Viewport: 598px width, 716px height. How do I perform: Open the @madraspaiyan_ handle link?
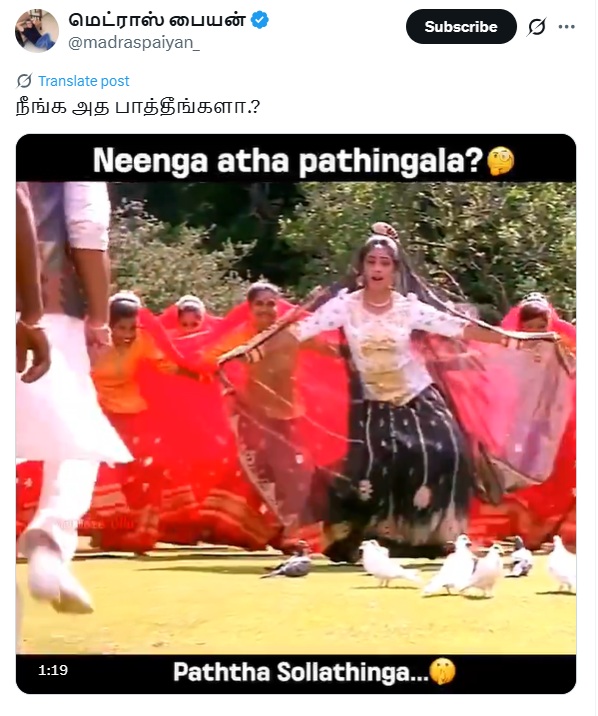click(134, 42)
